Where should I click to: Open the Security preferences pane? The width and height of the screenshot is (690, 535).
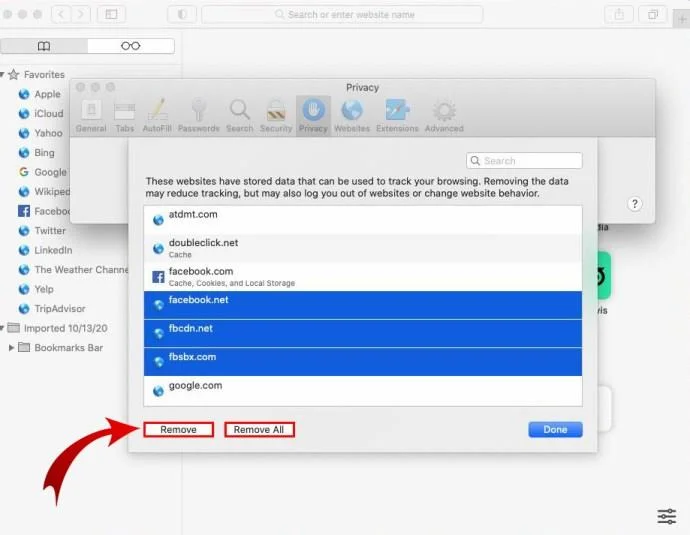coord(276,116)
